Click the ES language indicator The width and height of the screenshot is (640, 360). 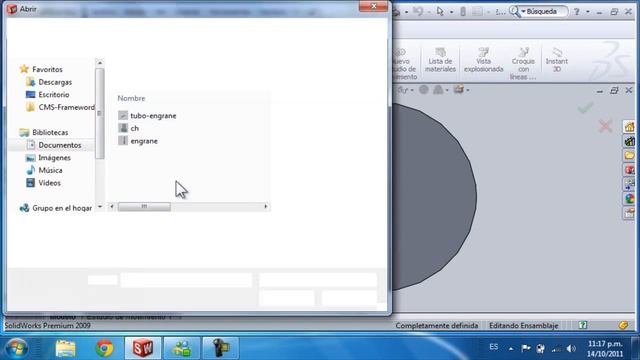(493, 347)
